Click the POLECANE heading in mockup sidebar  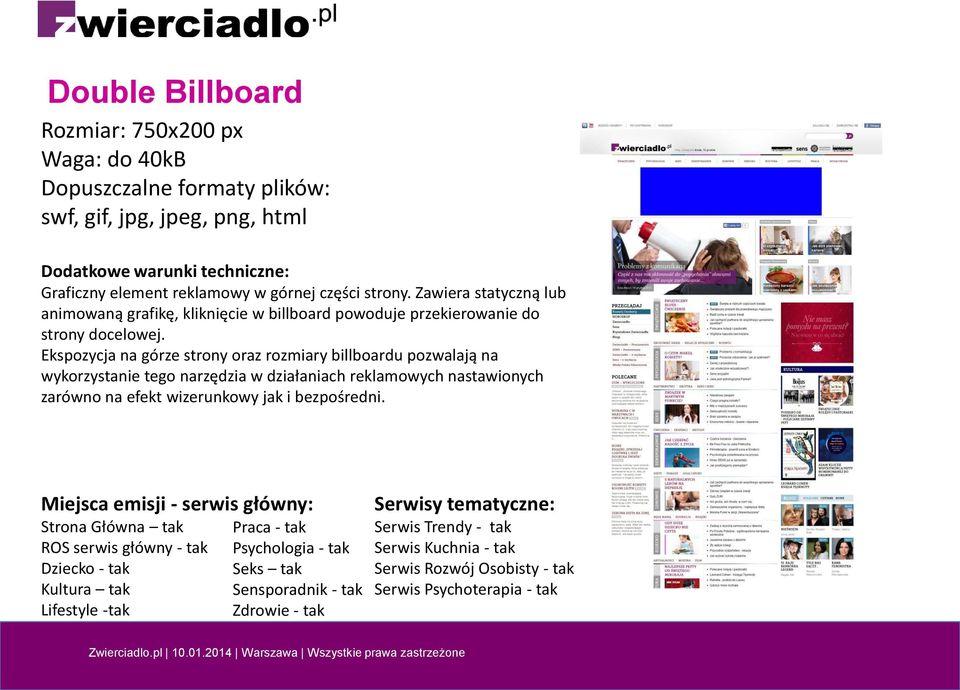click(x=624, y=377)
